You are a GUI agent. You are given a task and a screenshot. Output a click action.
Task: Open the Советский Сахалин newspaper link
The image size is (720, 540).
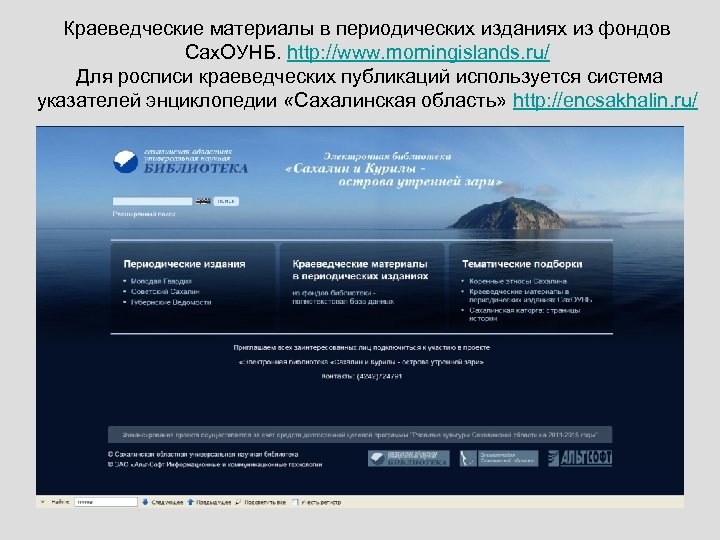[x=165, y=292]
